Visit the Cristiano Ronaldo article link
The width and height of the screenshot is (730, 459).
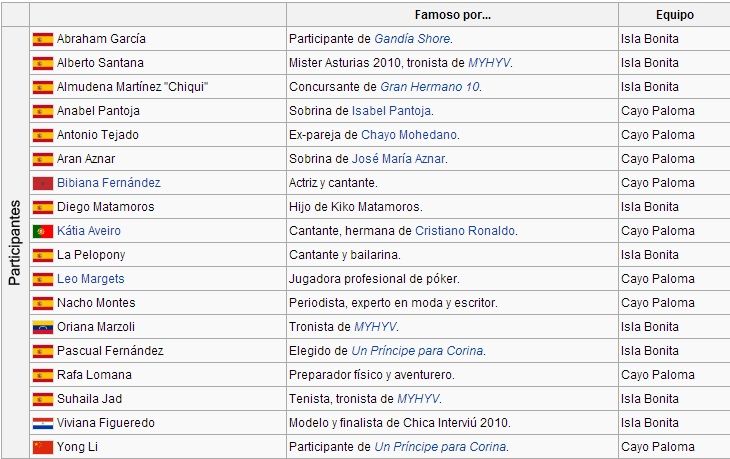[x=465, y=231]
